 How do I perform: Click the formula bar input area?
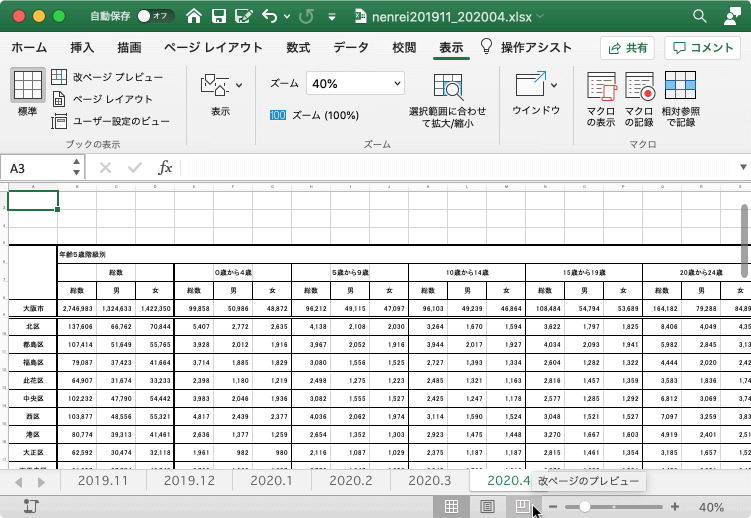point(457,168)
